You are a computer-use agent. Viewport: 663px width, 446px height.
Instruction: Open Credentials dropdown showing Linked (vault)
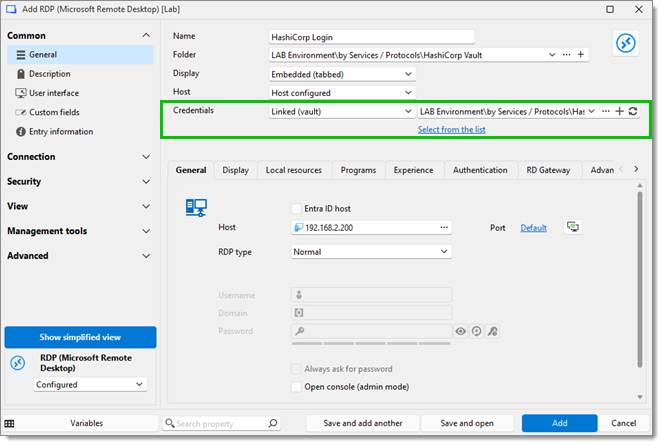(x=342, y=112)
